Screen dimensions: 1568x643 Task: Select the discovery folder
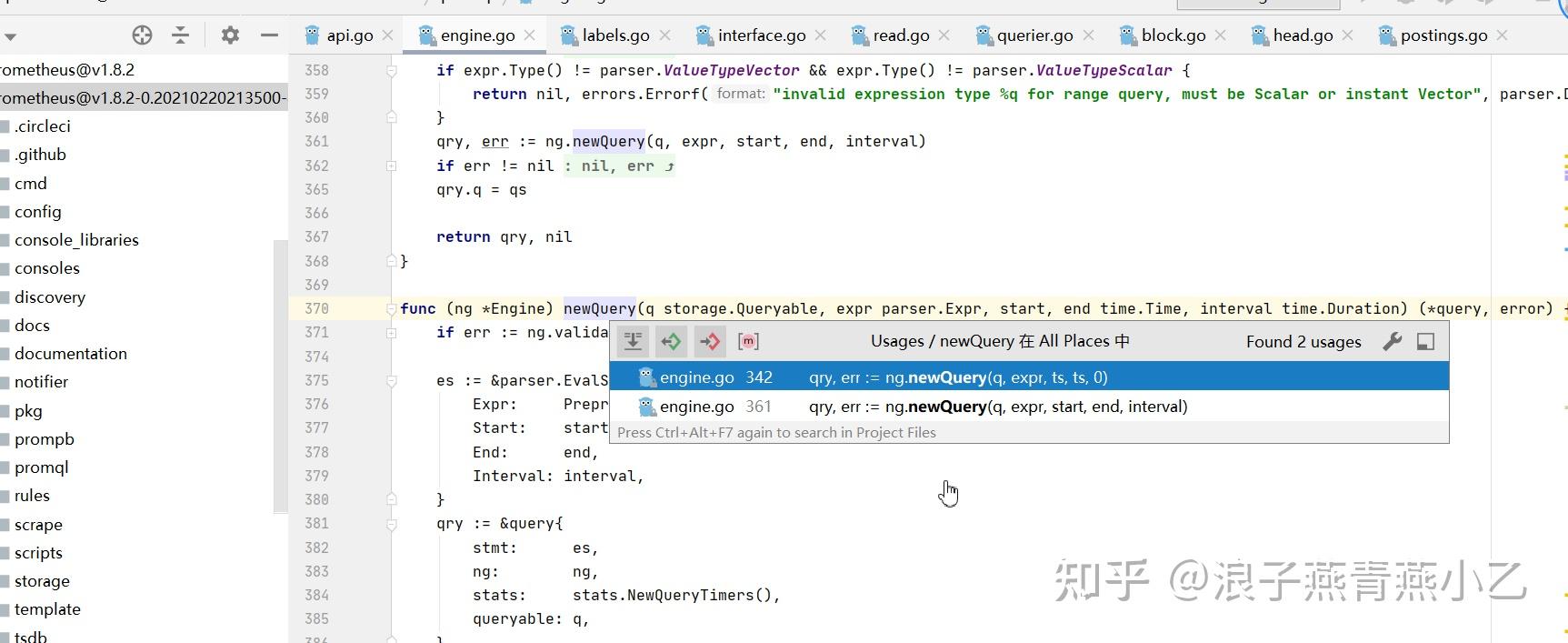(x=49, y=297)
